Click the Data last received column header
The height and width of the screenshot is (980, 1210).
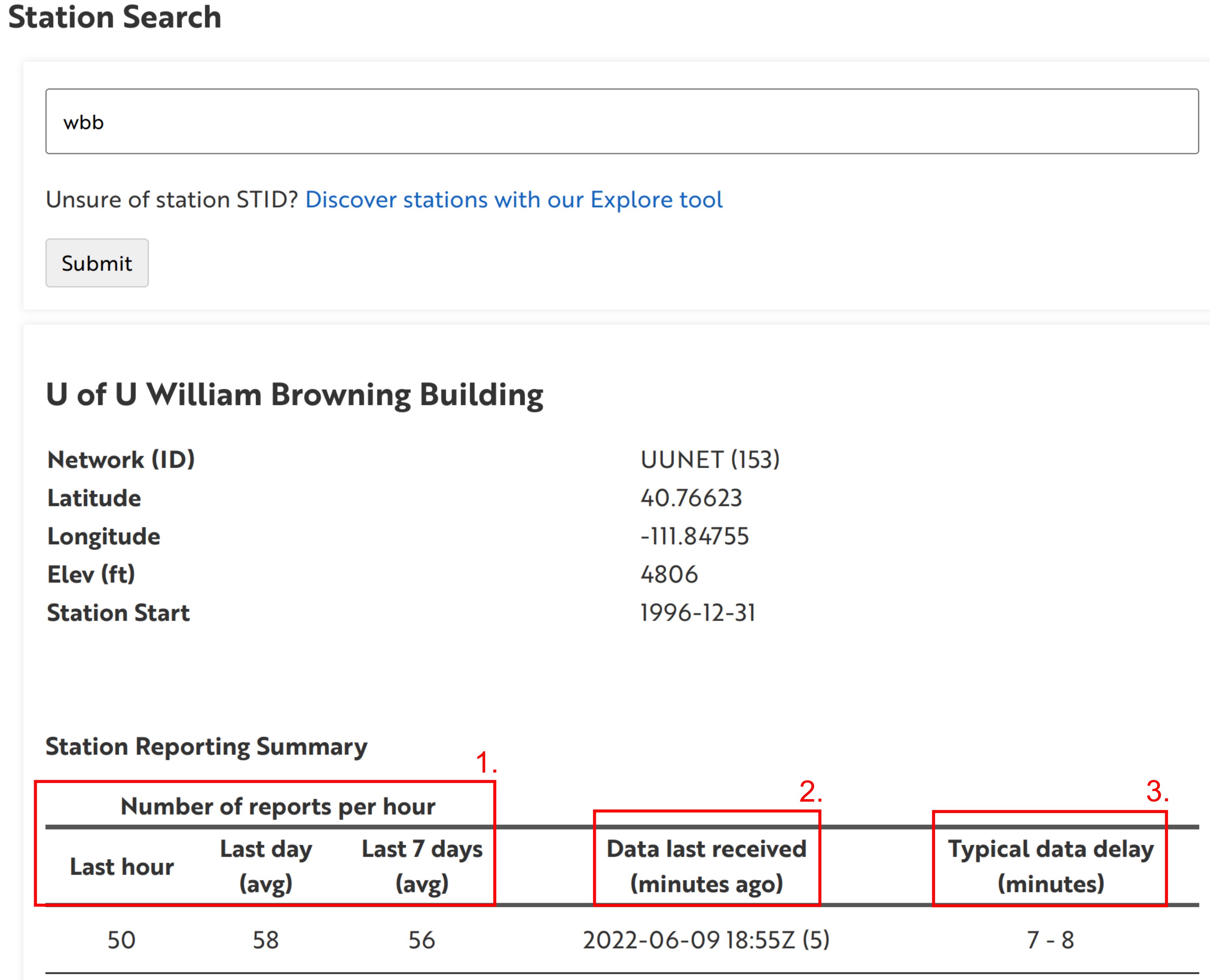pyautogui.click(x=706, y=866)
